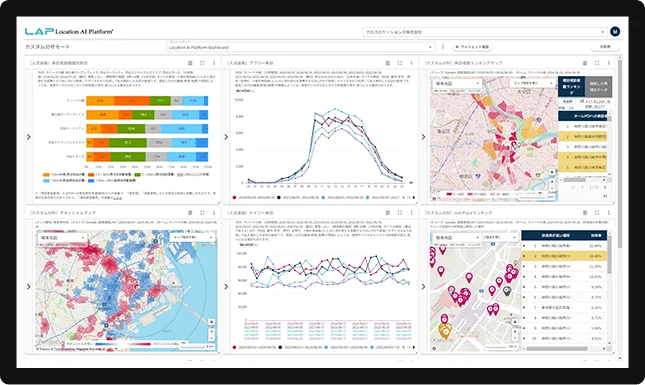This screenshot has height=385, width=645.
Task: Open list view in hourly visits (アワリー来訪) widget
Action: pos(387,63)
